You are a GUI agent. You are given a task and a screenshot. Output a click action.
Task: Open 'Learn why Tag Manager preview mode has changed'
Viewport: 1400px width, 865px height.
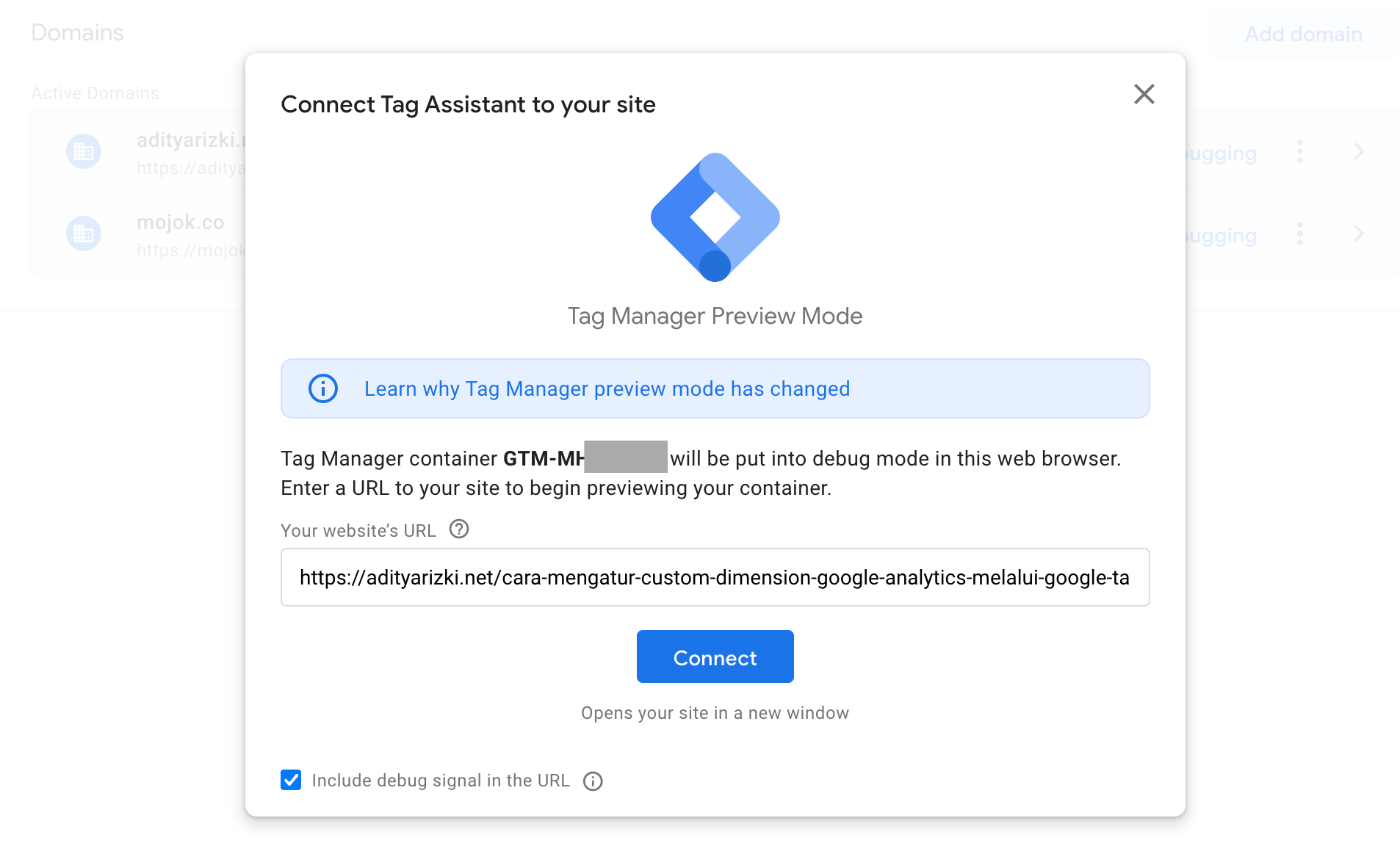pyautogui.click(x=607, y=388)
